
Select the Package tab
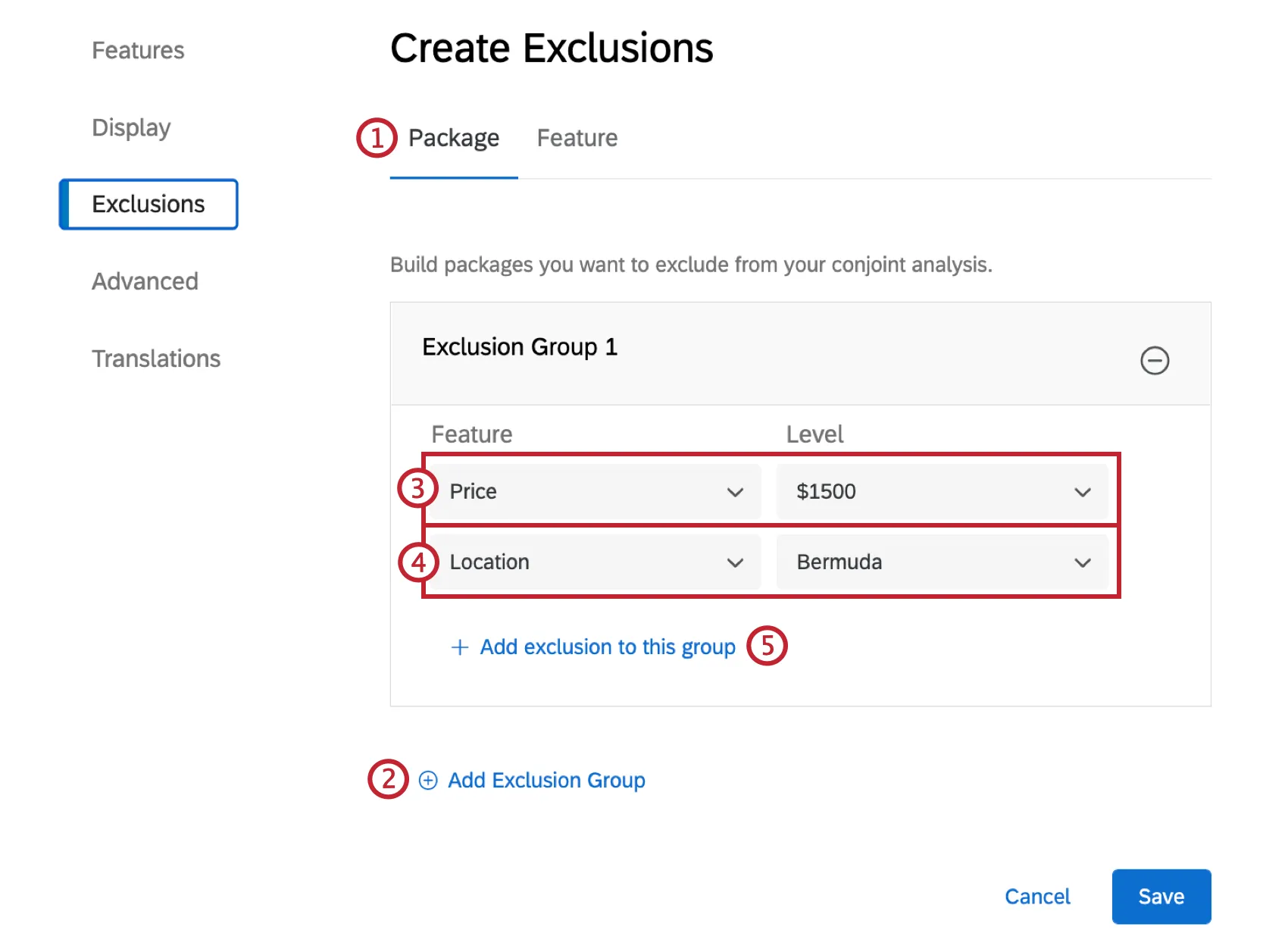coord(453,138)
